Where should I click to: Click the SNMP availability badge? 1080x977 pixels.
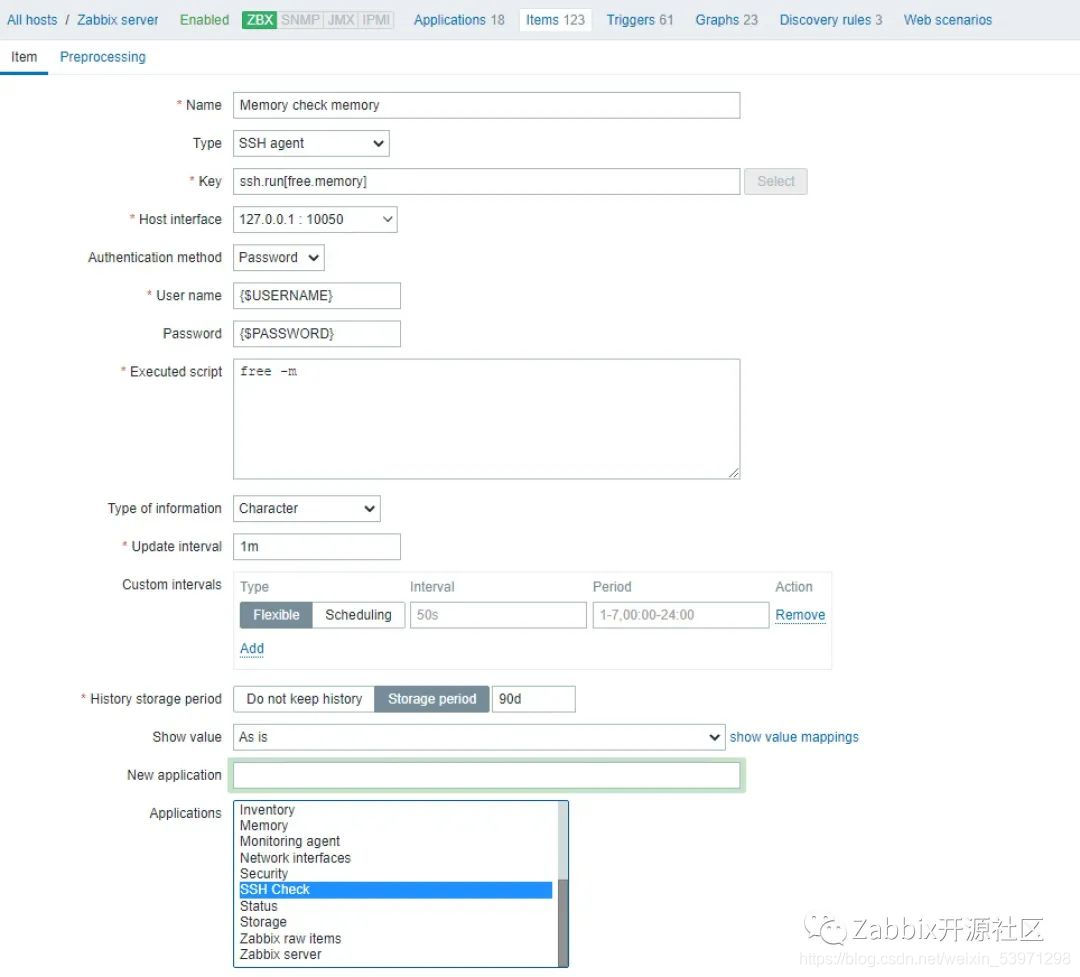point(300,20)
